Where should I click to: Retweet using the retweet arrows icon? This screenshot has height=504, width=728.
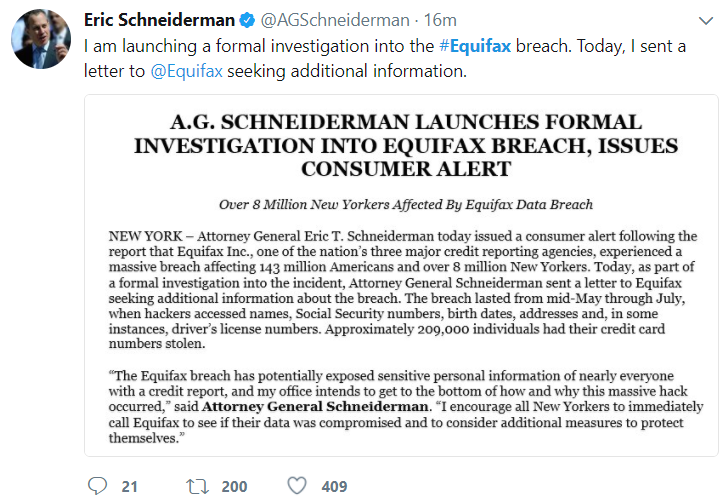197,486
